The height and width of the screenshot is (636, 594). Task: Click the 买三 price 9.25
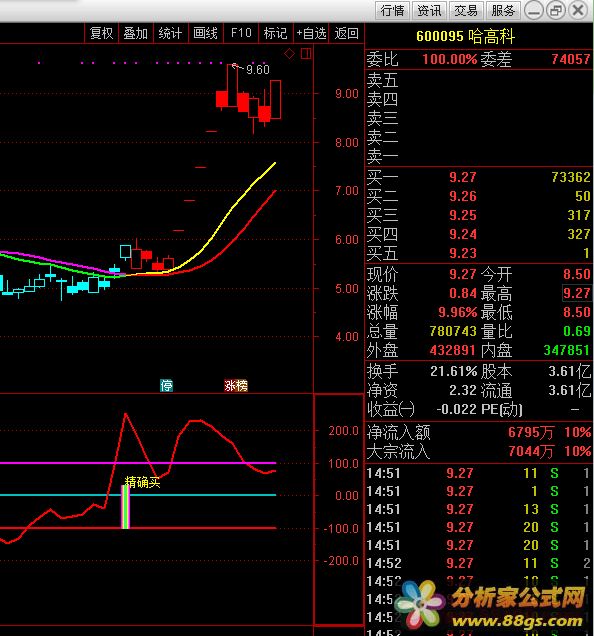pyautogui.click(x=463, y=215)
